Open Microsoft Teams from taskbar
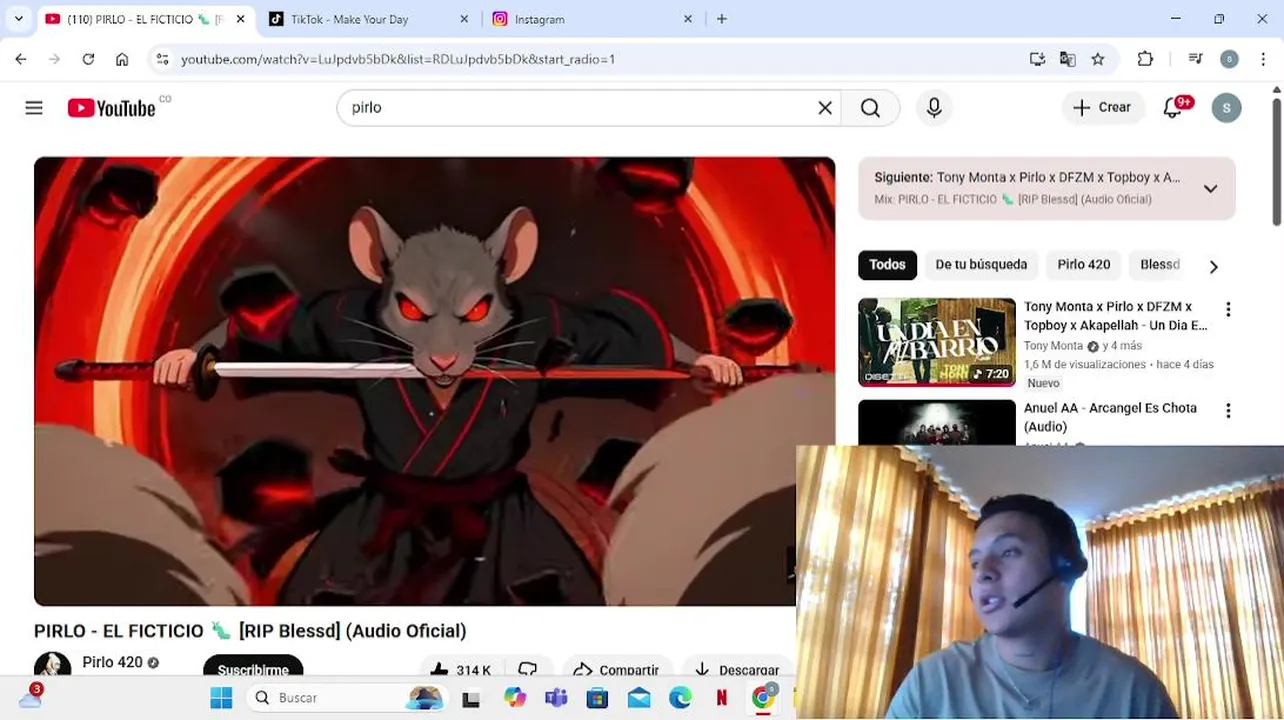Screen dimensions: 1284x720 tap(556, 698)
